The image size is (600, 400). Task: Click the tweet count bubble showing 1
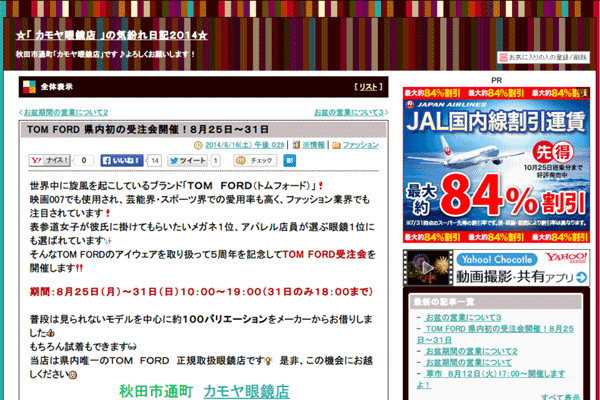215,160
